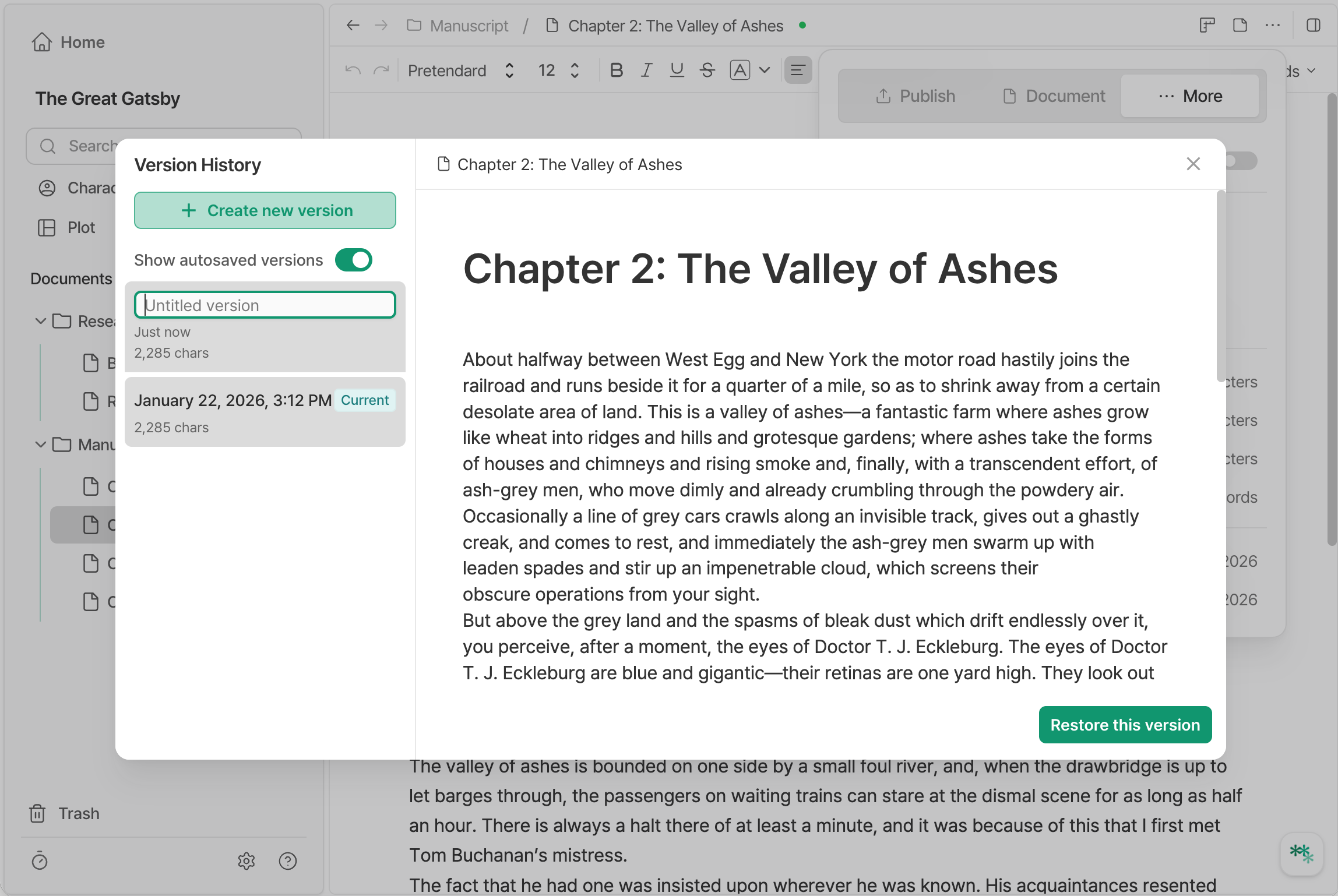Go to Home in sidebar
Viewport: 1338px width, 896px height.
[x=68, y=42]
